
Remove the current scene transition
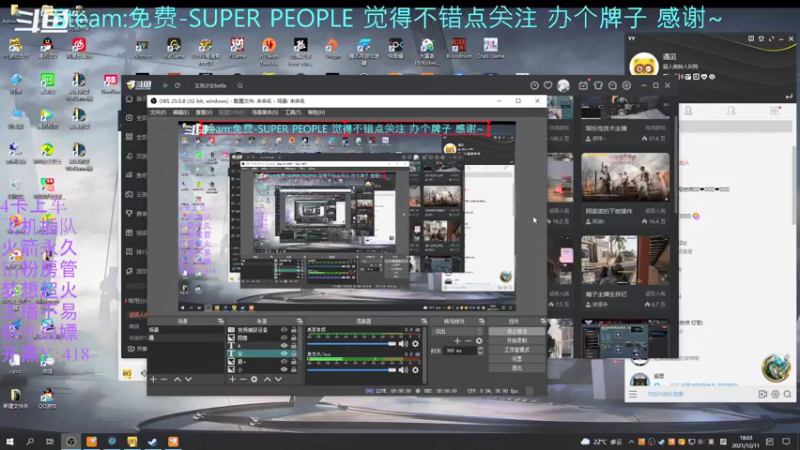pos(468,341)
